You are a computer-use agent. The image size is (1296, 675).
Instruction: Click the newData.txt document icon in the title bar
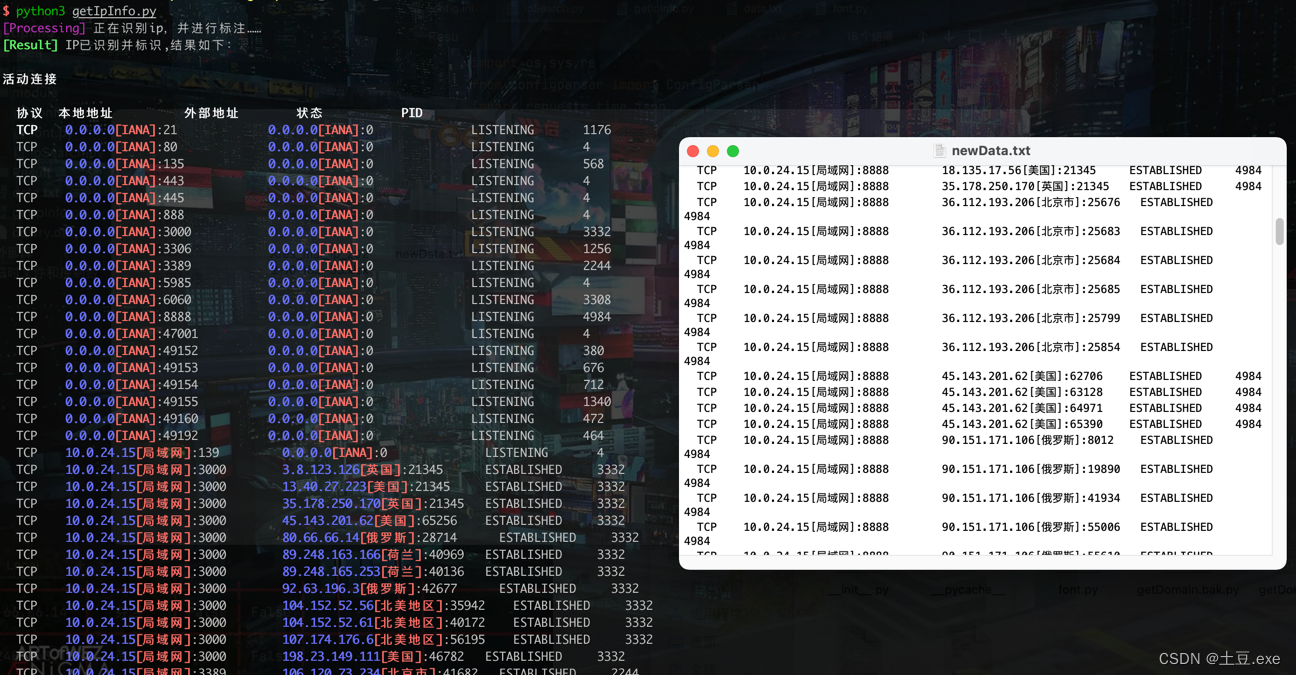click(938, 150)
